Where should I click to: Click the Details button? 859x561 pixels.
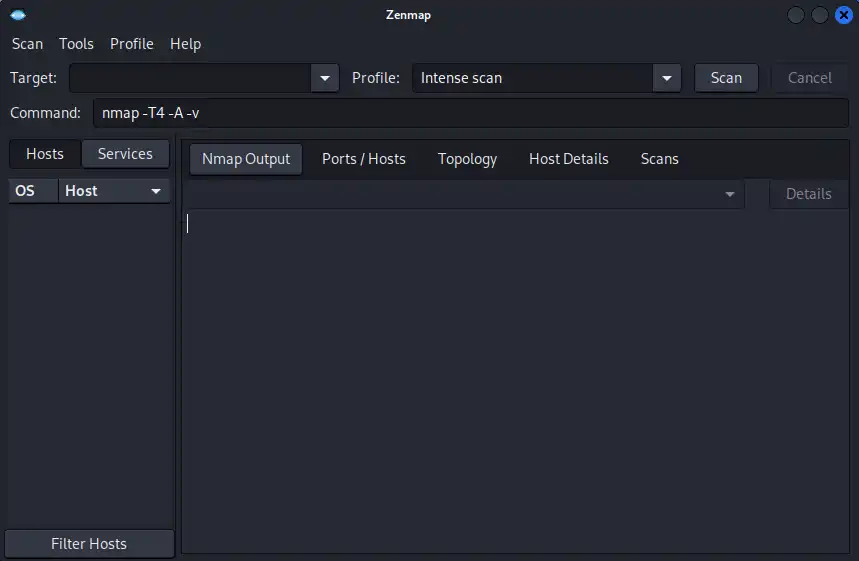tap(809, 194)
